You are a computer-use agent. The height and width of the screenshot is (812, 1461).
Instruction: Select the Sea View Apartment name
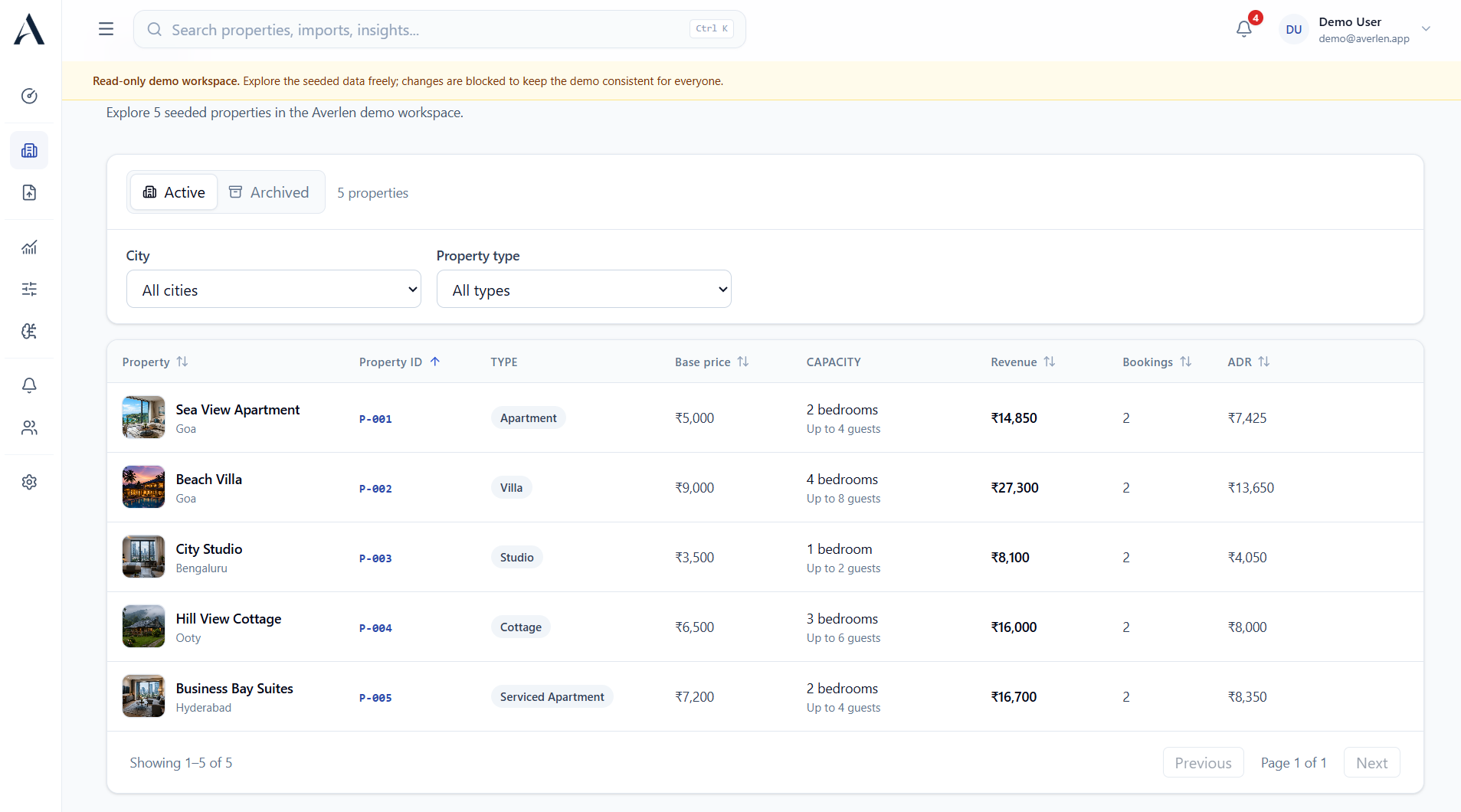click(x=237, y=409)
